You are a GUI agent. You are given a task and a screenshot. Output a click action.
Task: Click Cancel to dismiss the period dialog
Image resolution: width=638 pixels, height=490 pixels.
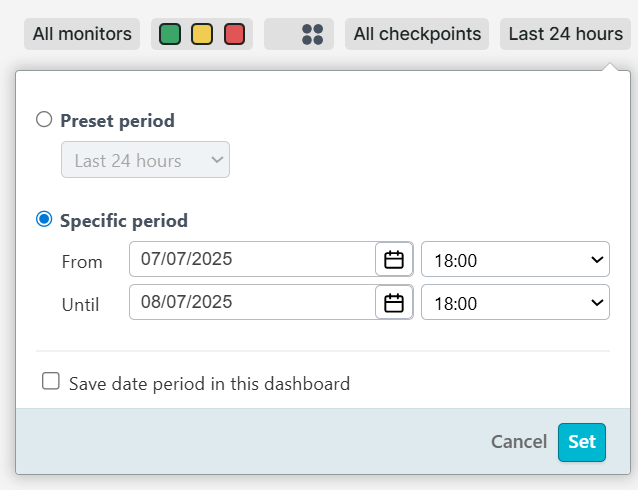pyautogui.click(x=518, y=442)
